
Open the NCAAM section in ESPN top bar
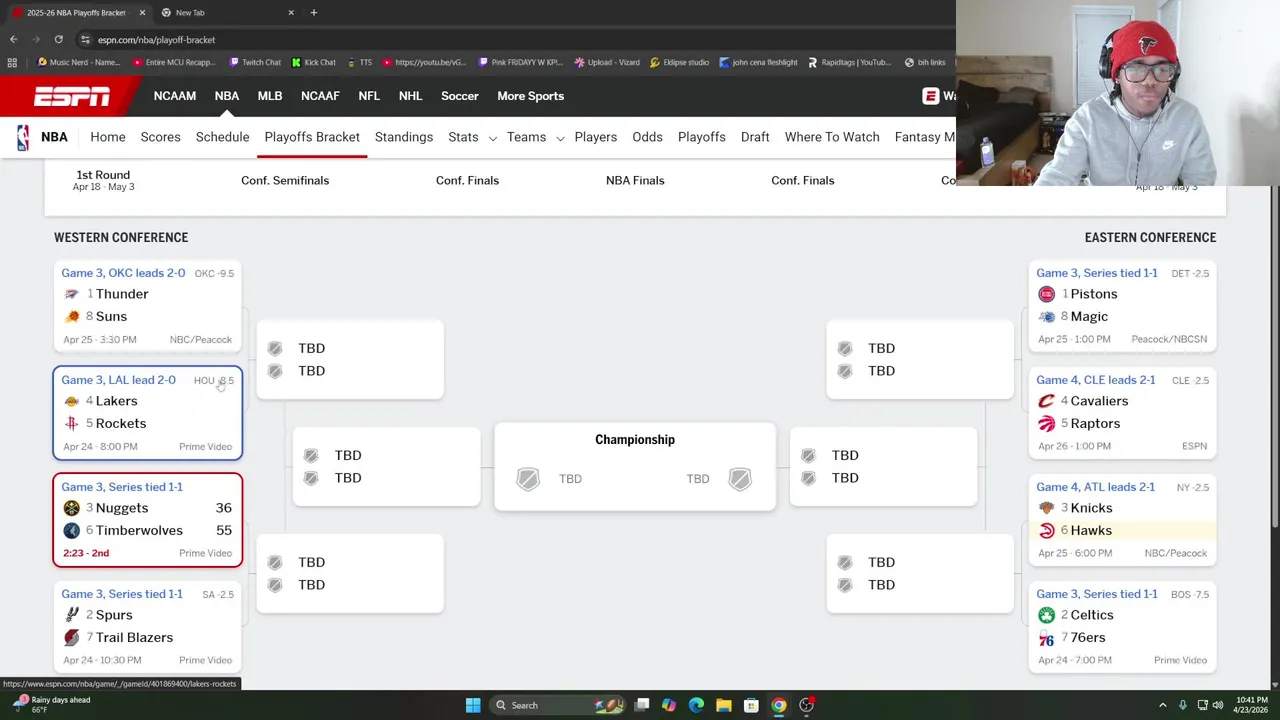tap(175, 96)
